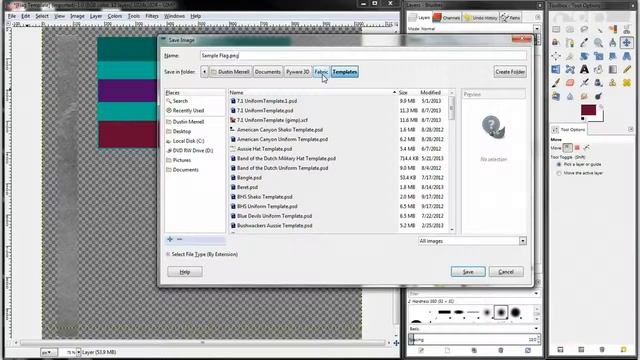Click the Cancel button

pos(506,272)
